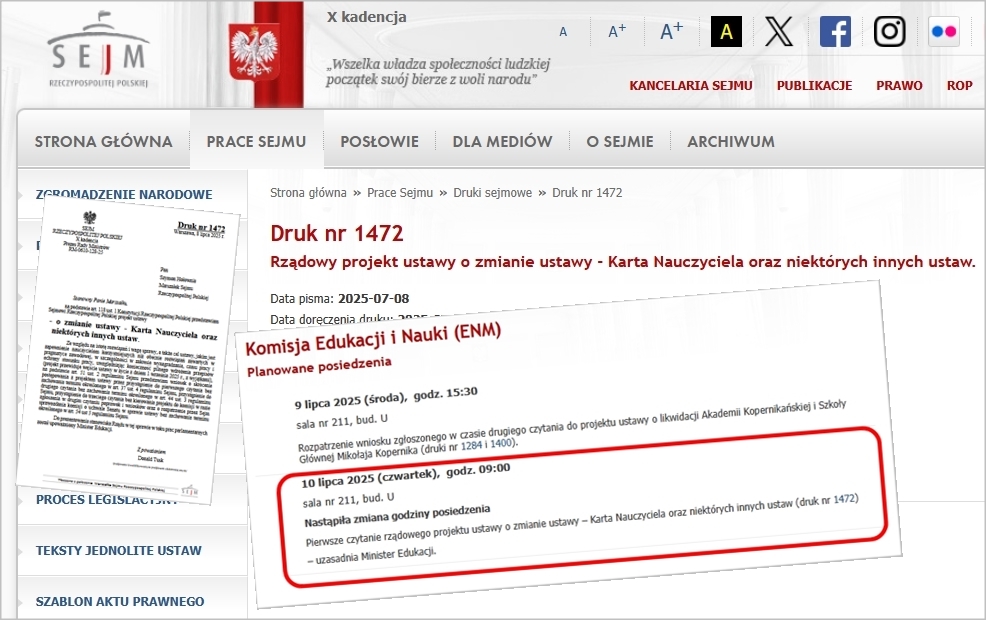The height and width of the screenshot is (620, 986).
Task: Open the Sejm Instagram profile
Action: click(x=890, y=31)
